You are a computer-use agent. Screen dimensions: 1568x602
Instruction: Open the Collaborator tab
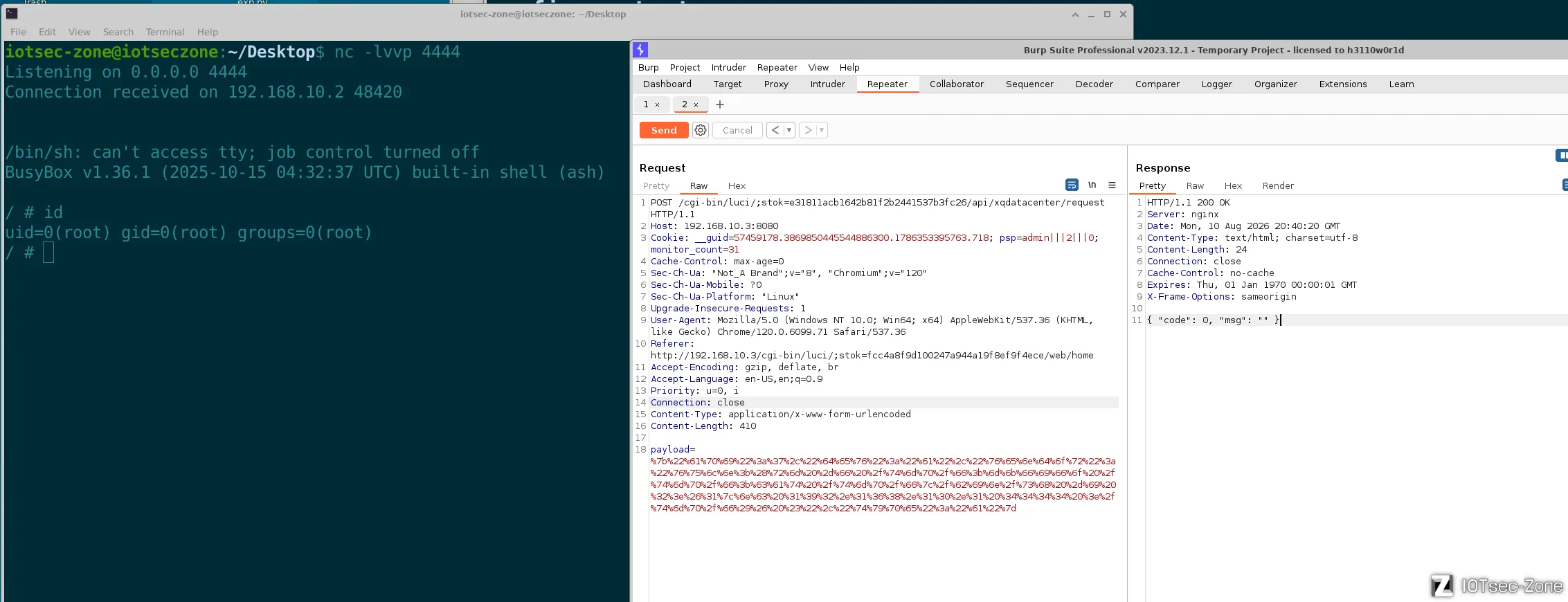point(957,84)
